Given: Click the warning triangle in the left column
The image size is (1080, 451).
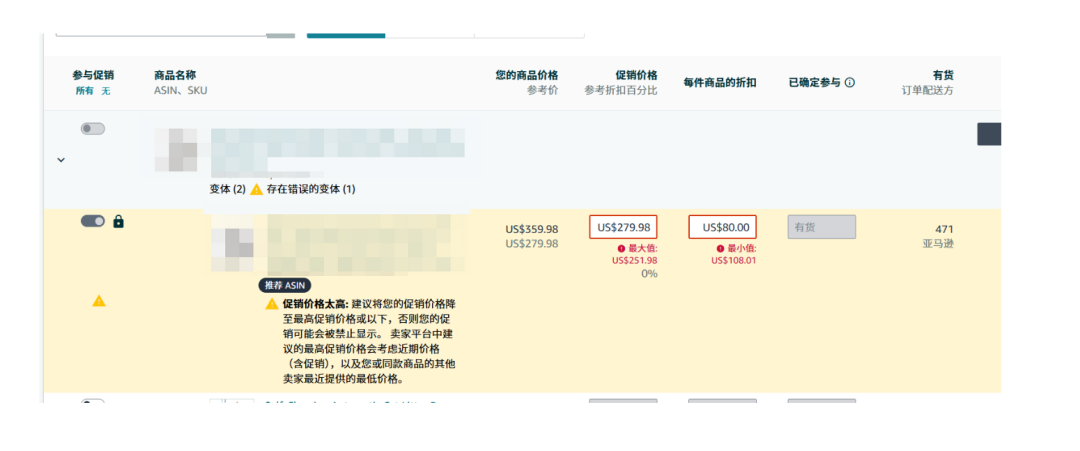Looking at the screenshot, I should [99, 300].
